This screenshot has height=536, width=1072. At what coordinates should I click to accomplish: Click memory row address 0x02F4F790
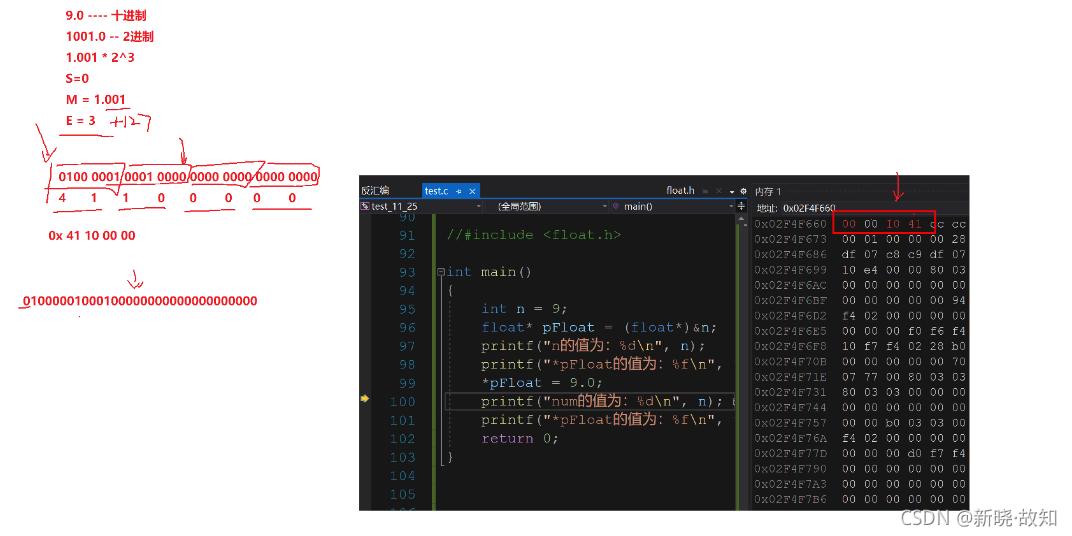[790, 469]
